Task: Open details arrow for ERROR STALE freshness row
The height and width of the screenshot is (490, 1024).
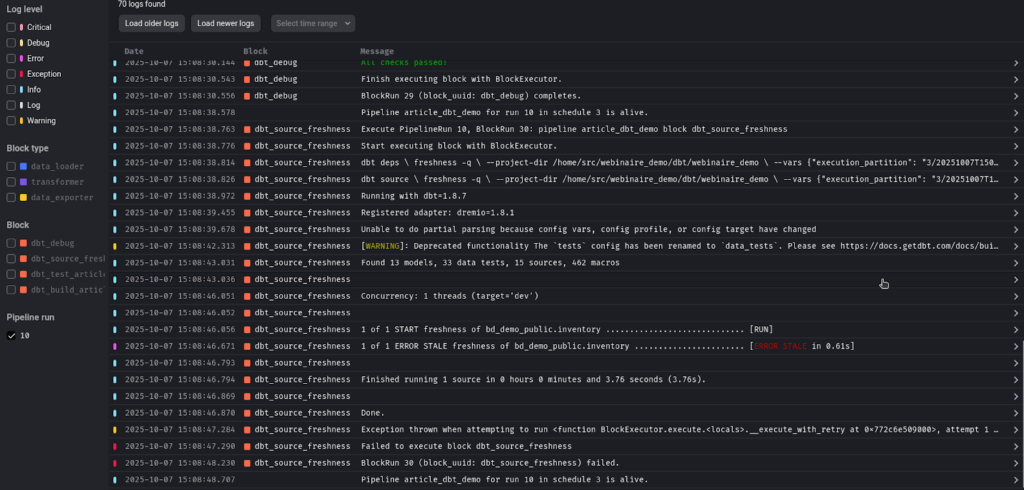Action: click(1015, 346)
